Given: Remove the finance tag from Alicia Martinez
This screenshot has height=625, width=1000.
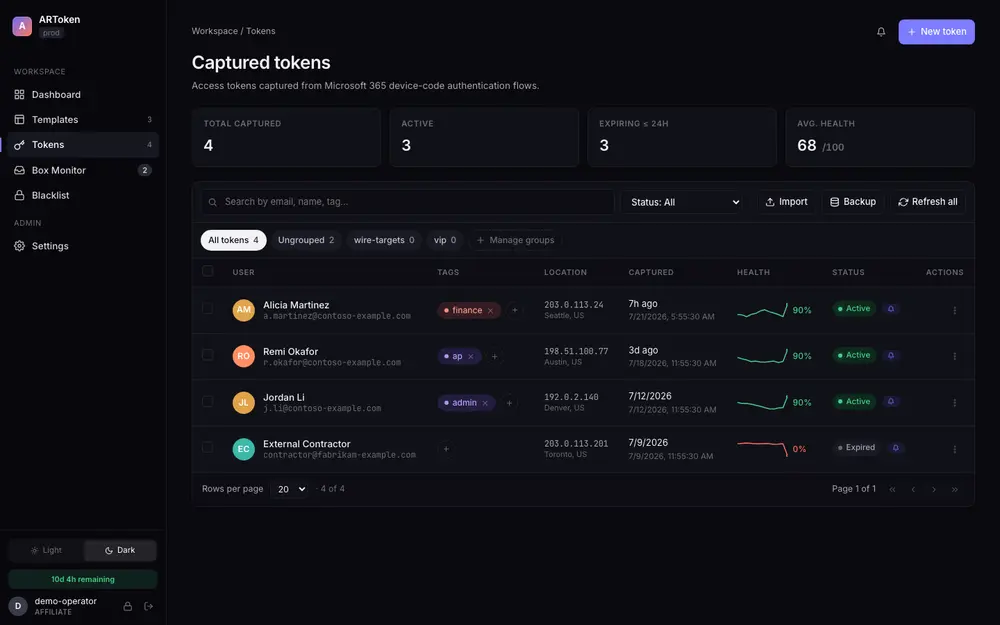Looking at the screenshot, I should click(x=490, y=311).
